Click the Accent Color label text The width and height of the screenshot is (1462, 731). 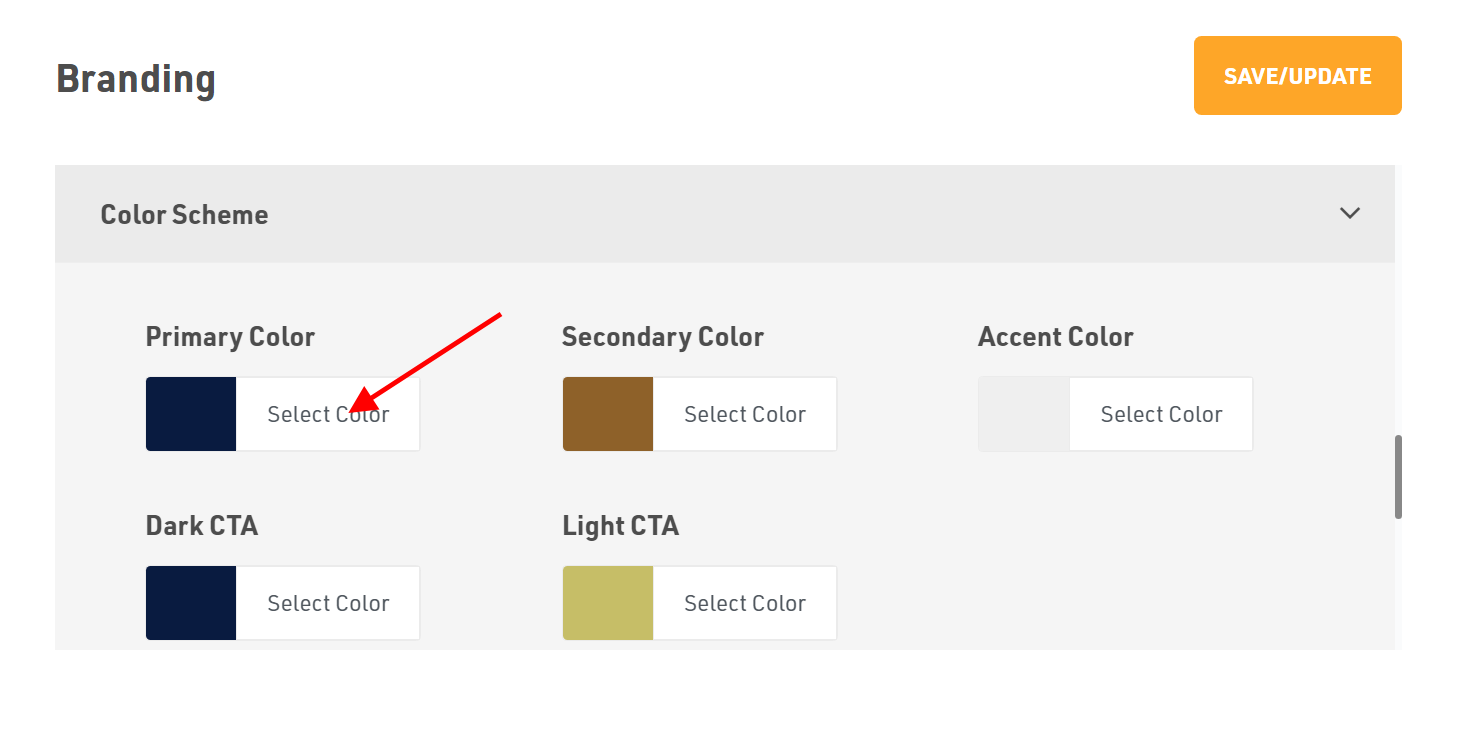[1055, 337]
